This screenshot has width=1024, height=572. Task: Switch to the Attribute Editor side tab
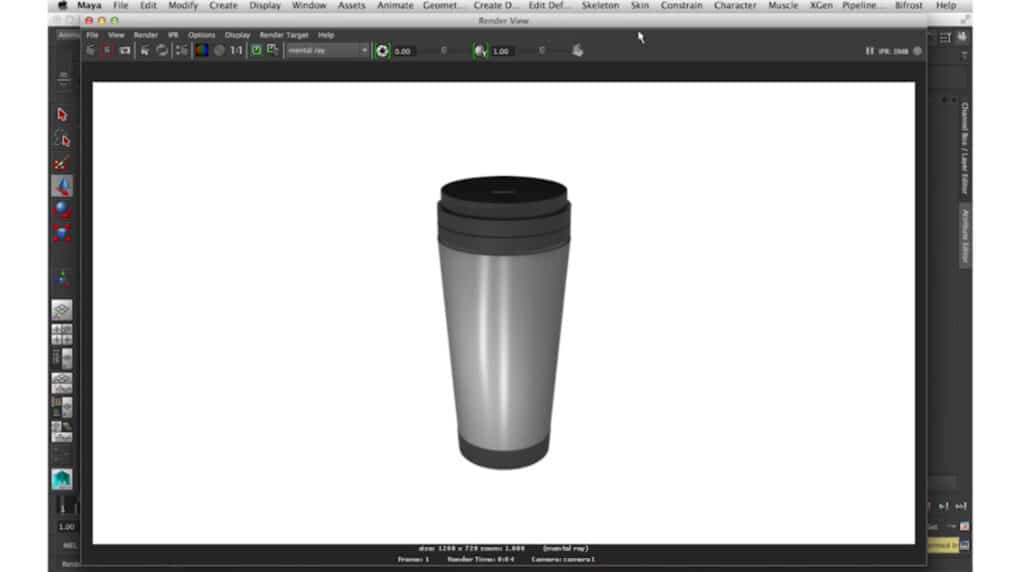click(965, 236)
